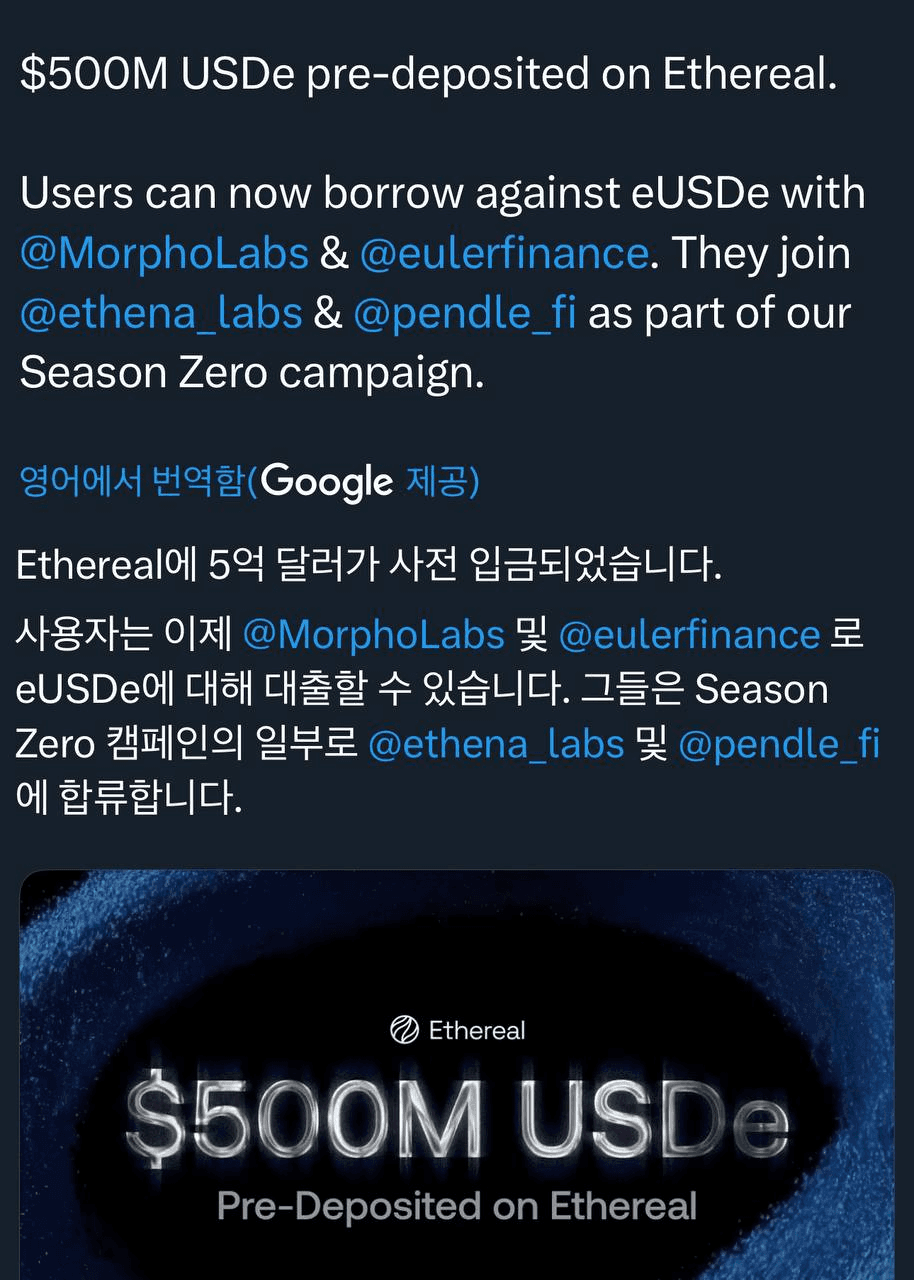Click the Korean text '에 합류합니다.'
The width and height of the screenshot is (914, 1280).
coord(130,798)
